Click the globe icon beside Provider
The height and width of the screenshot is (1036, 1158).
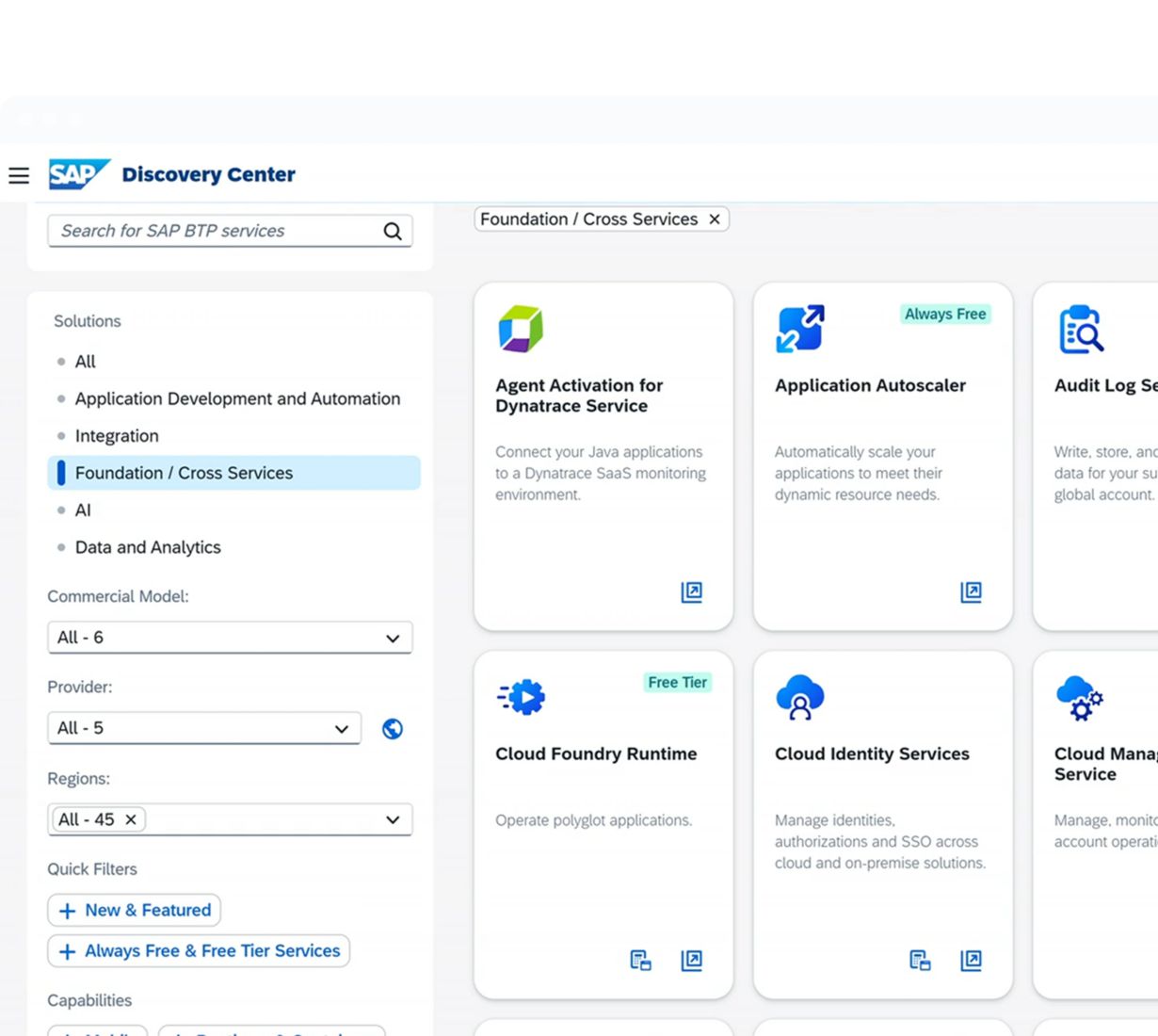393,729
